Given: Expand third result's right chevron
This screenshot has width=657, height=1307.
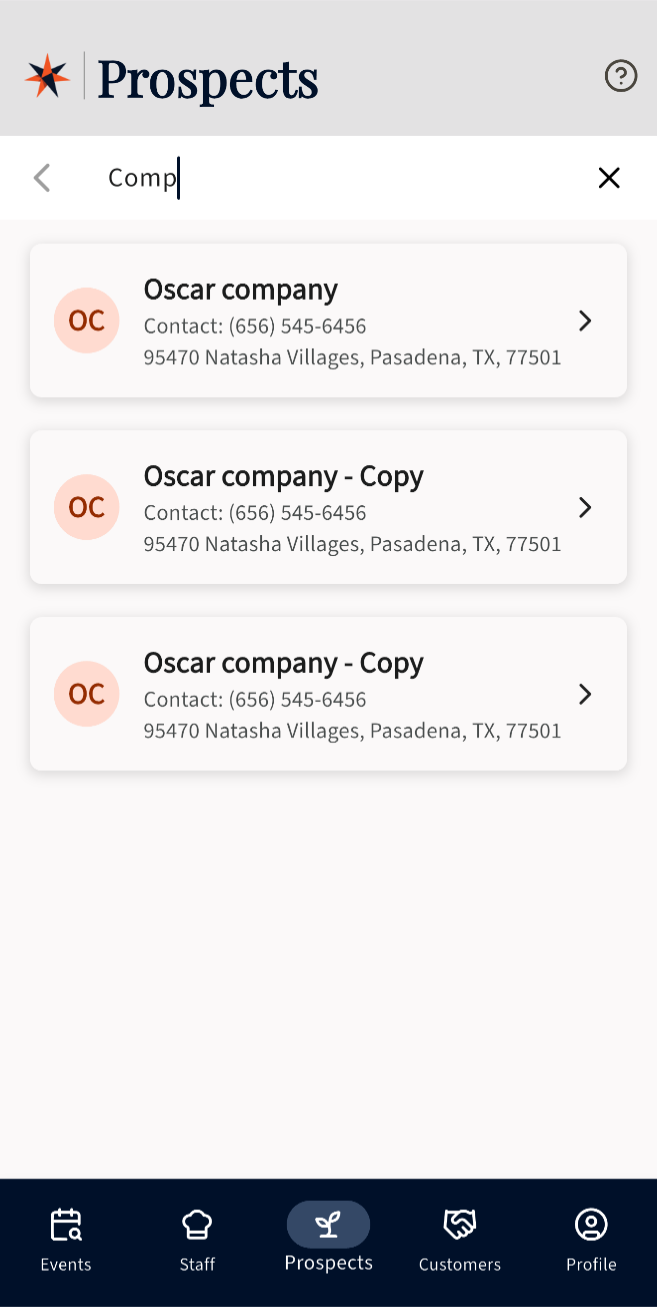Looking at the screenshot, I should (585, 694).
